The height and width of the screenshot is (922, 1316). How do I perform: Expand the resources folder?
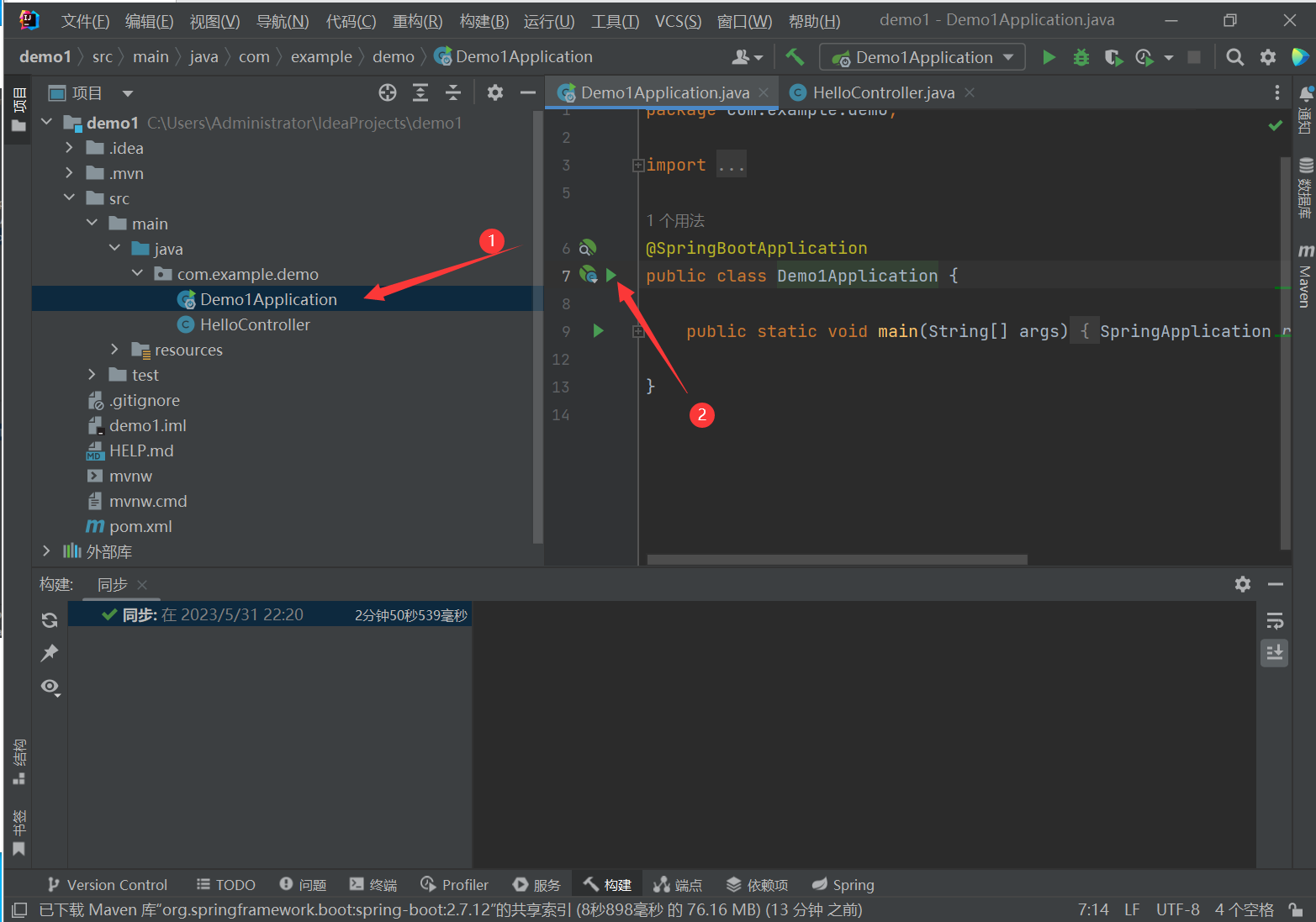pyautogui.click(x=115, y=350)
